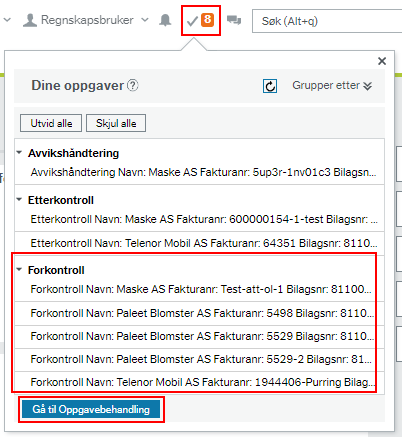The height and width of the screenshot is (437, 402).
Task: Collapse the Avvikshåndtering group
Action: tap(19, 153)
